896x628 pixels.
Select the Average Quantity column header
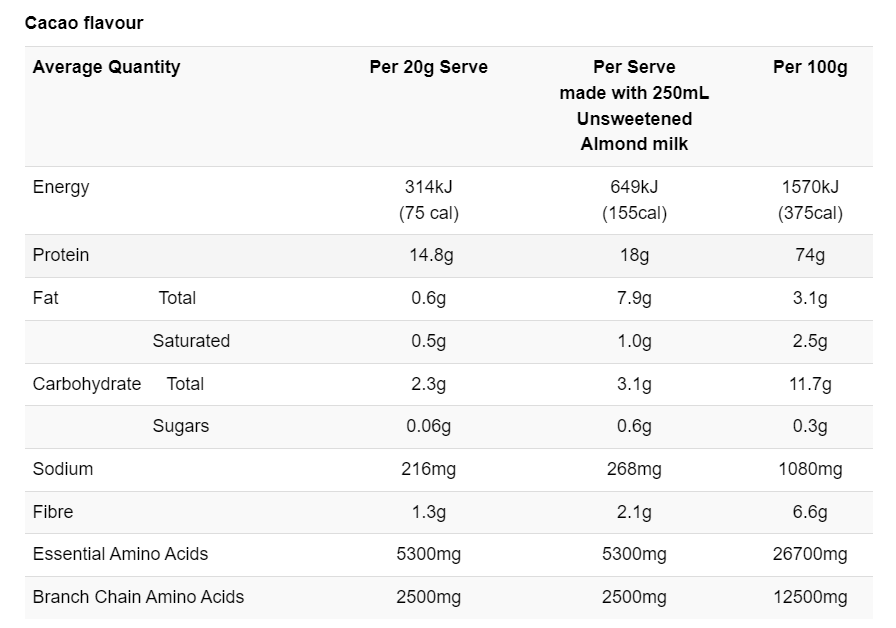click(106, 67)
